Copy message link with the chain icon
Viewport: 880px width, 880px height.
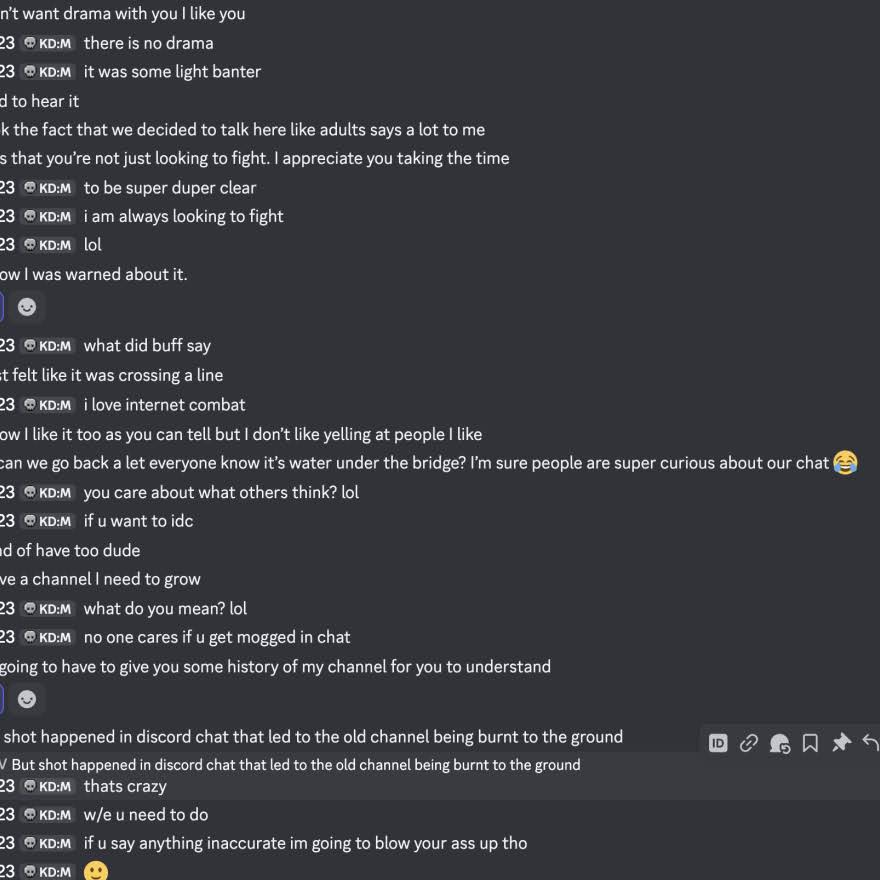pos(749,743)
